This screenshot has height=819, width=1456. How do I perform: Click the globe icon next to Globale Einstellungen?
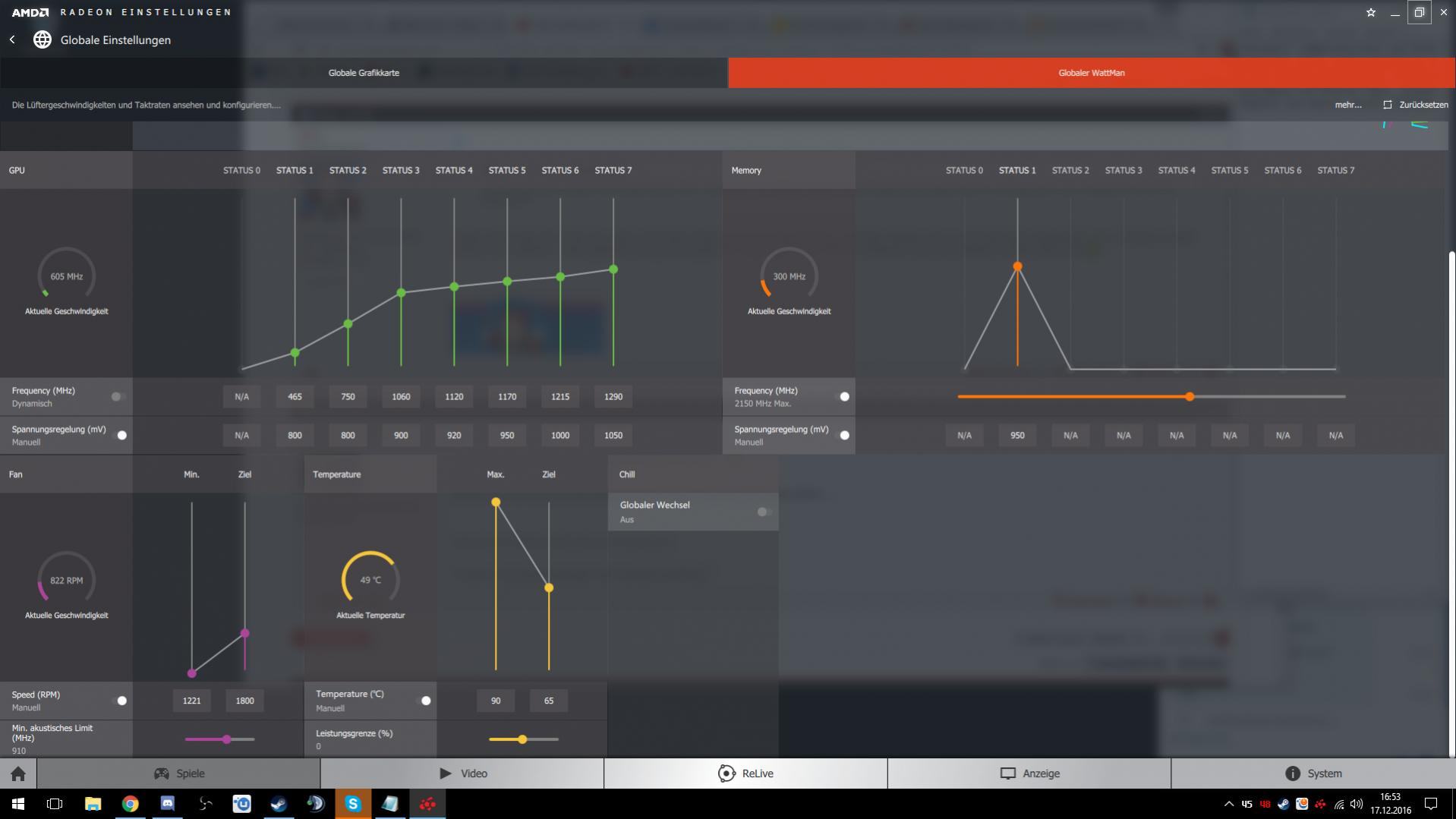[43, 39]
